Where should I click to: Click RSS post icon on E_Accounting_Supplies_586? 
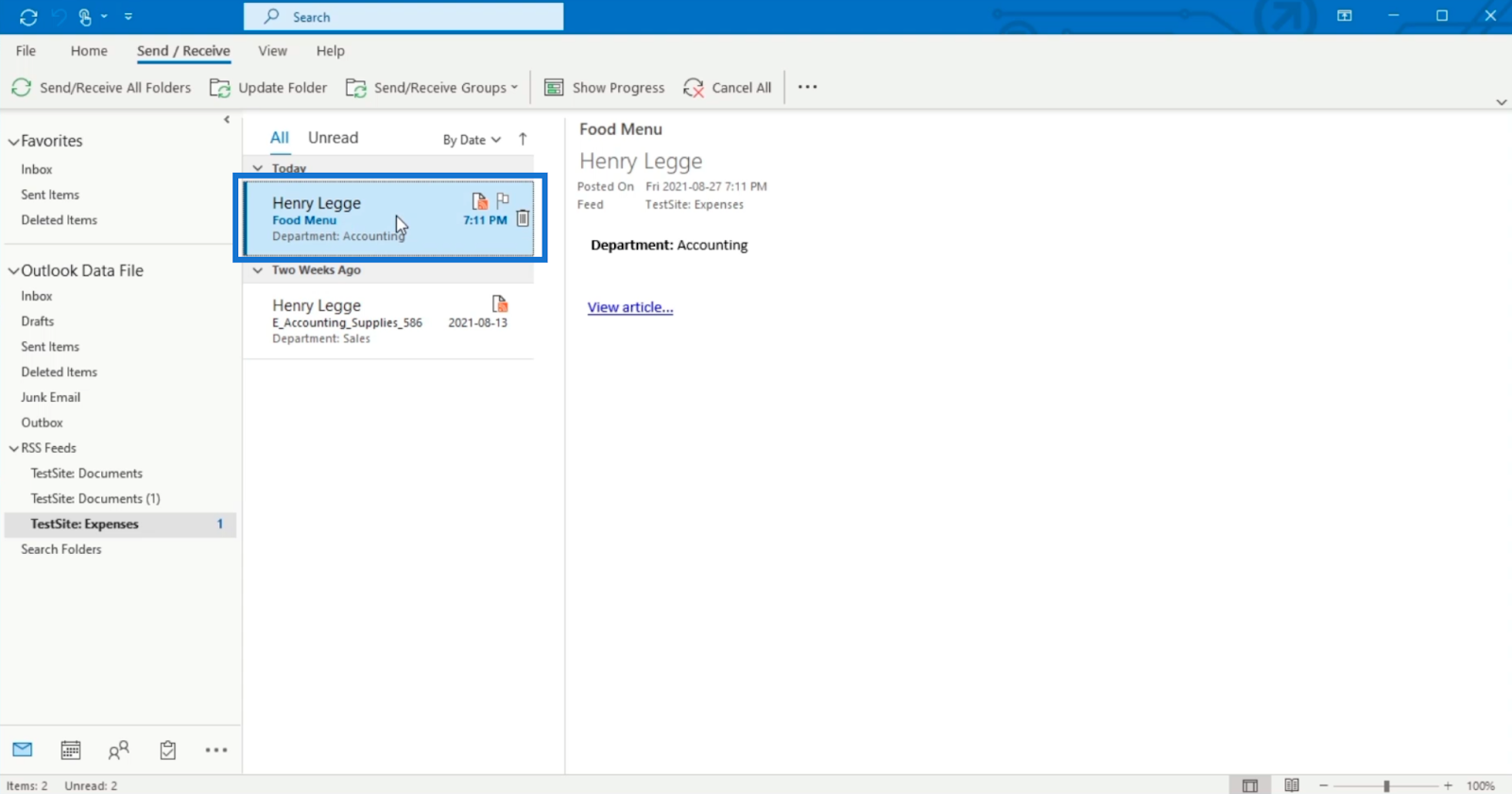[500, 303]
